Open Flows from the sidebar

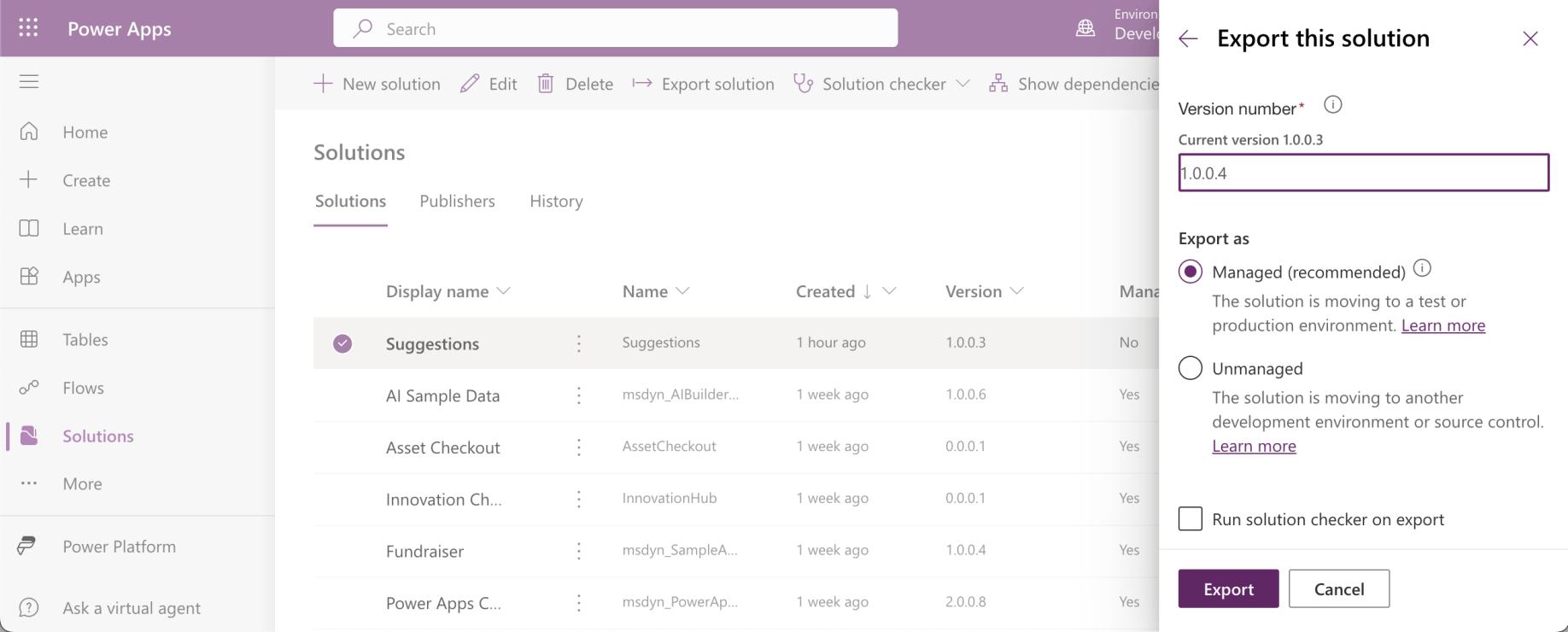(83, 388)
